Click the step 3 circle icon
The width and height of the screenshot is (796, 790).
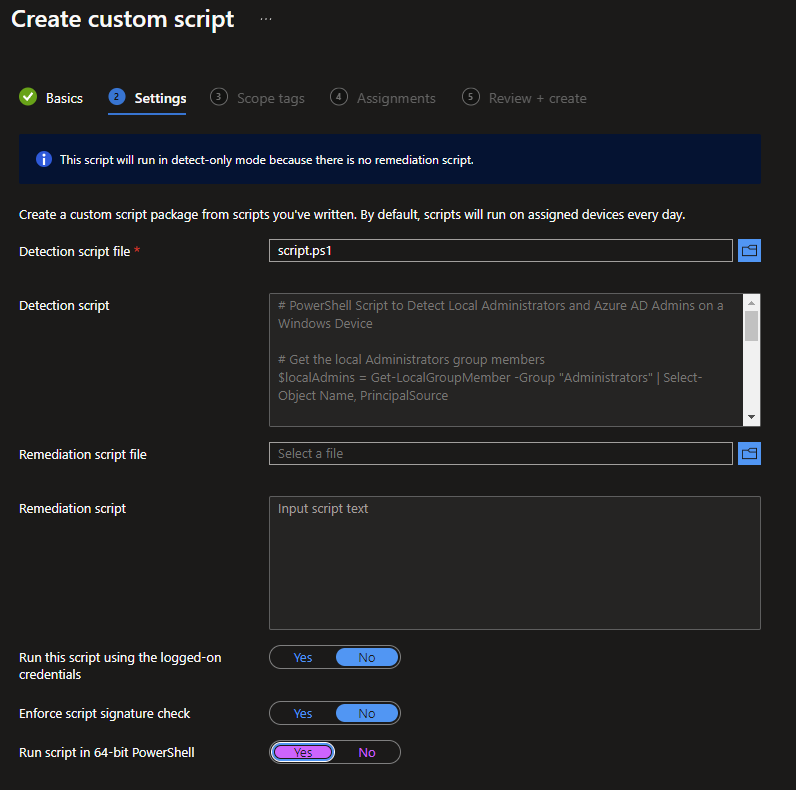pos(219,96)
